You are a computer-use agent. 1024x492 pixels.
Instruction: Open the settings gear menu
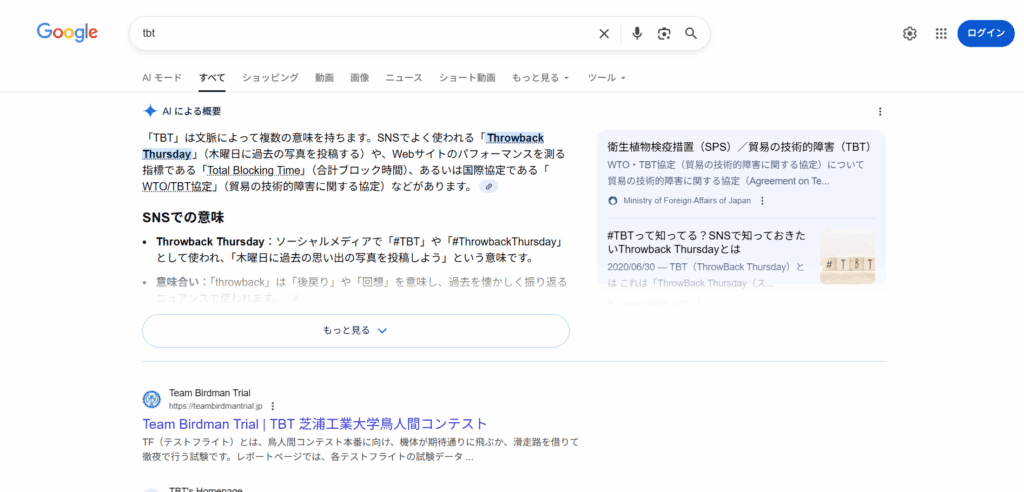[909, 33]
